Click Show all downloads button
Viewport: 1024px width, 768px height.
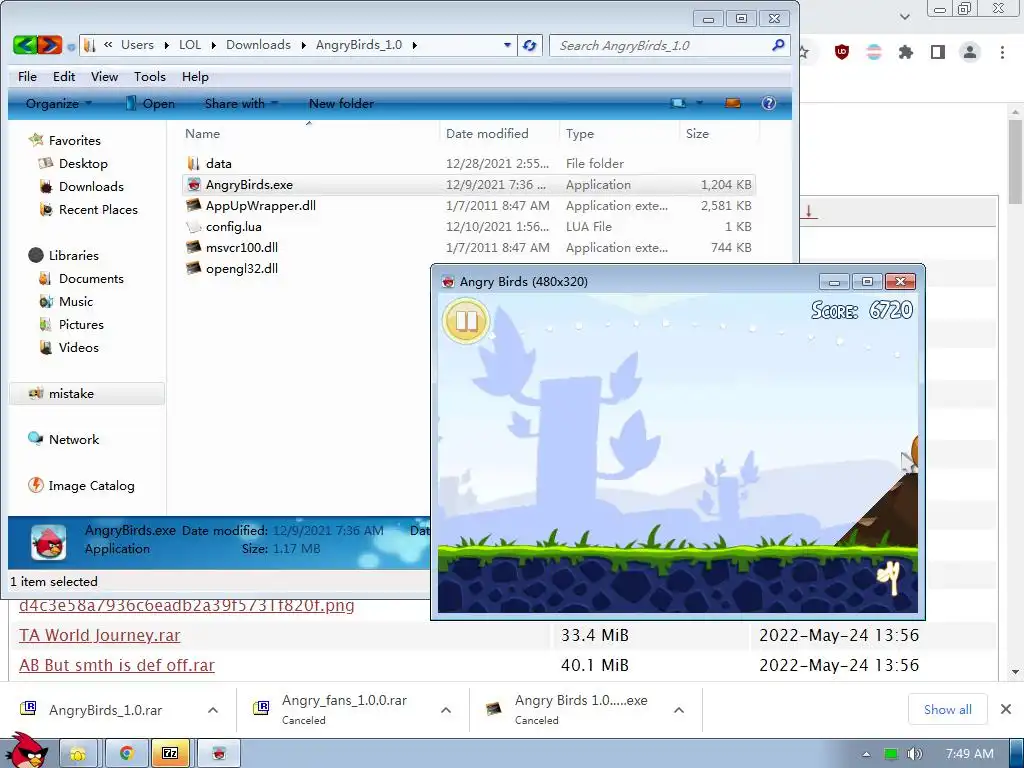(948, 709)
